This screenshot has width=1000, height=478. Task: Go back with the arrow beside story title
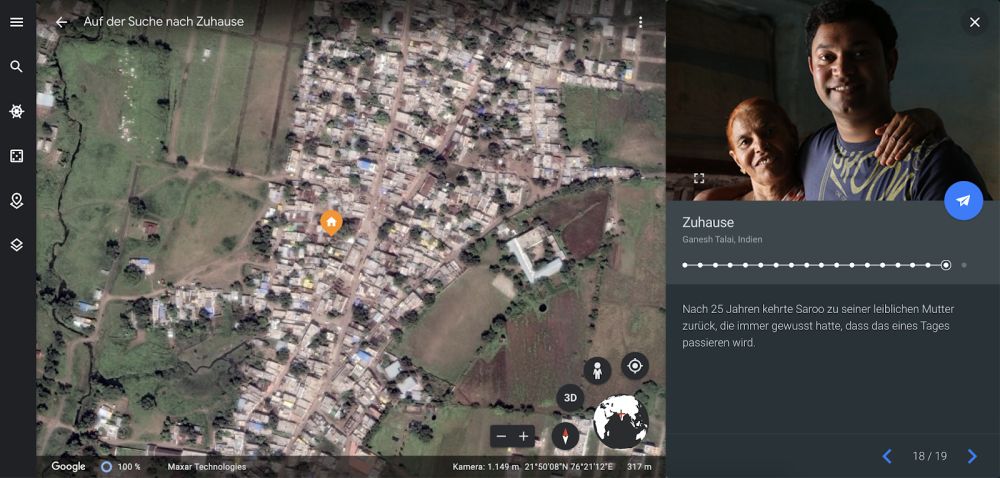click(61, 22)
